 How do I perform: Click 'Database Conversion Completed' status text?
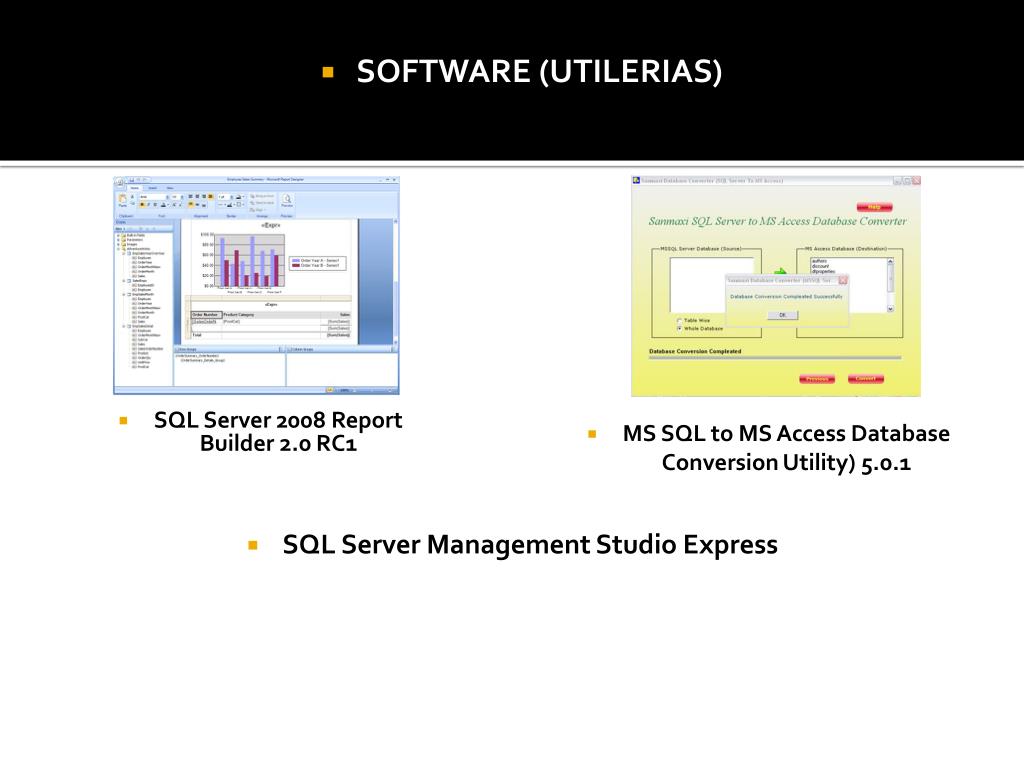[x=695, y=351]
